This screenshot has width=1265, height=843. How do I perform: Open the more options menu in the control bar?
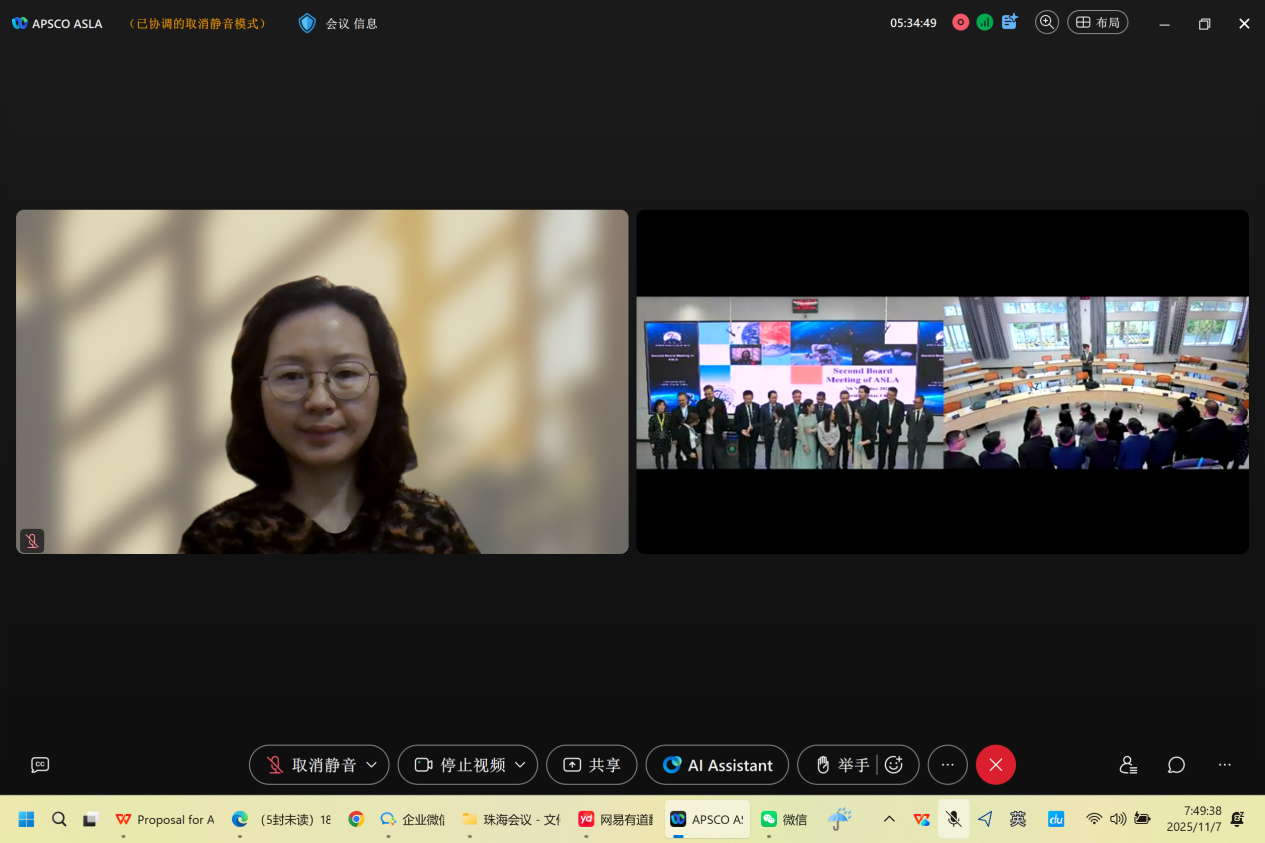point(947,765)
